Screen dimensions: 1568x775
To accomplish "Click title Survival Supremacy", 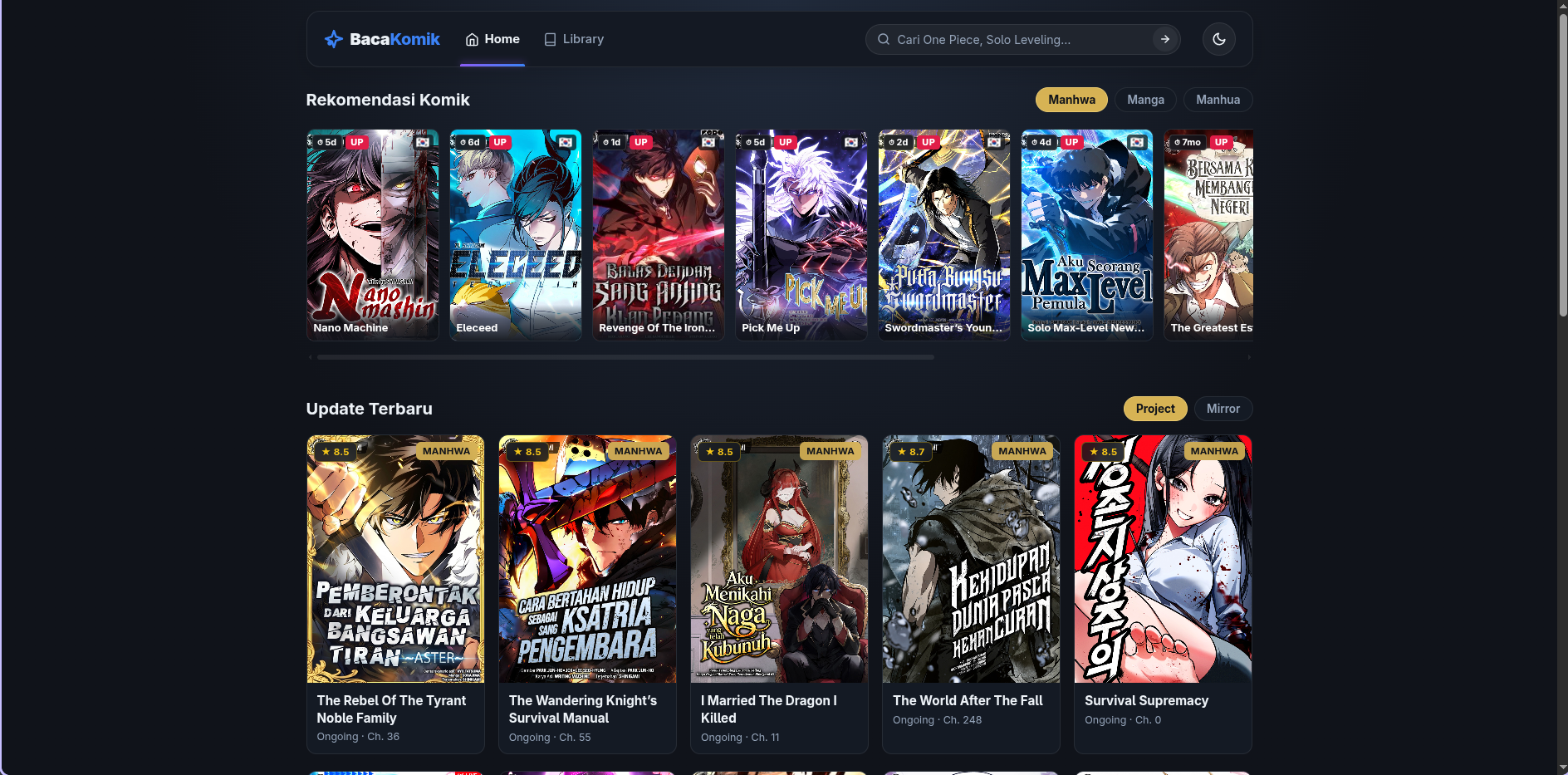I will pos(1146,700).
